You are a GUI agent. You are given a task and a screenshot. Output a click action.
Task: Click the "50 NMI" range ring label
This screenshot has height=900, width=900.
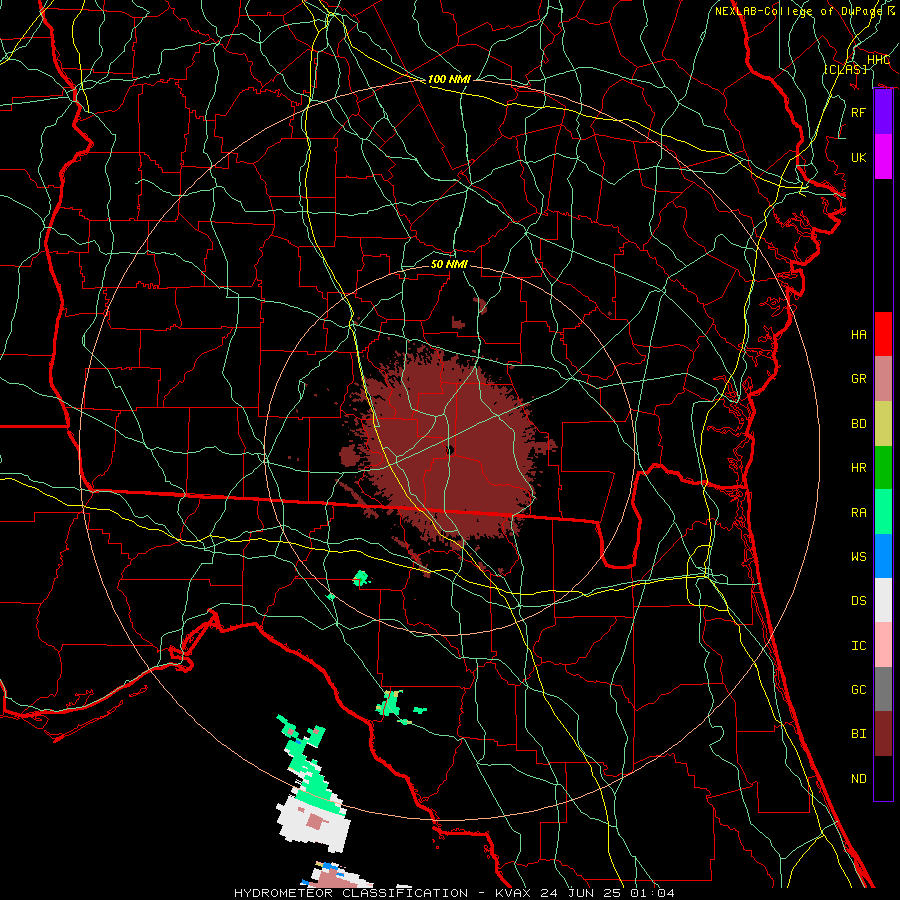click(x=449, y=264)
